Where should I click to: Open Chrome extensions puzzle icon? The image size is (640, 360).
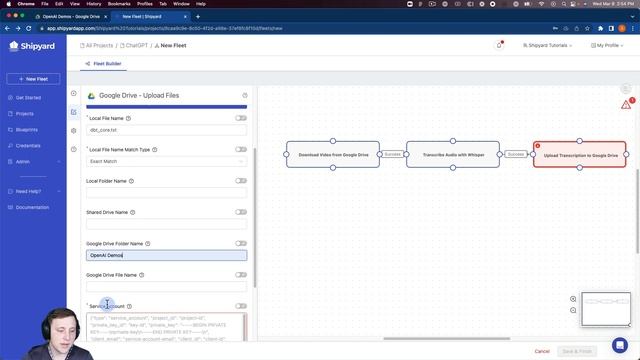(600, 29)
